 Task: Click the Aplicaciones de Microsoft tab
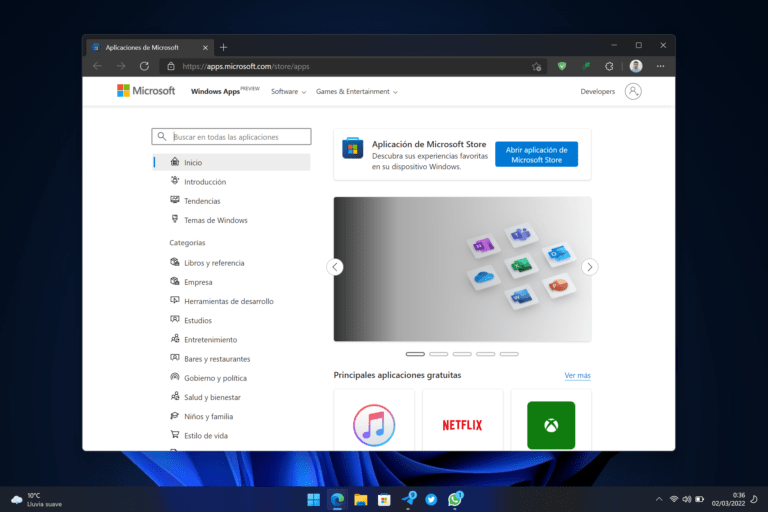click(x=150, y=48)
